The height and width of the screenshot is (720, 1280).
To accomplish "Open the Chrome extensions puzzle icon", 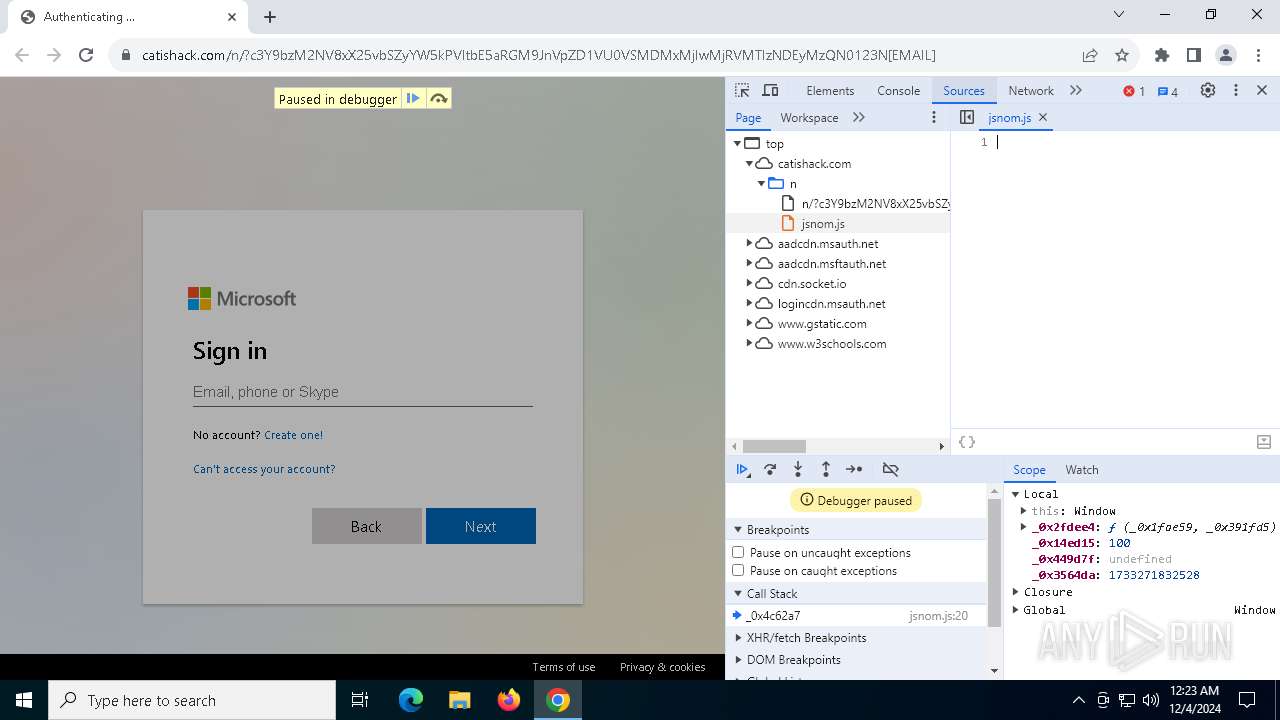I will [x=1161, y=55].
